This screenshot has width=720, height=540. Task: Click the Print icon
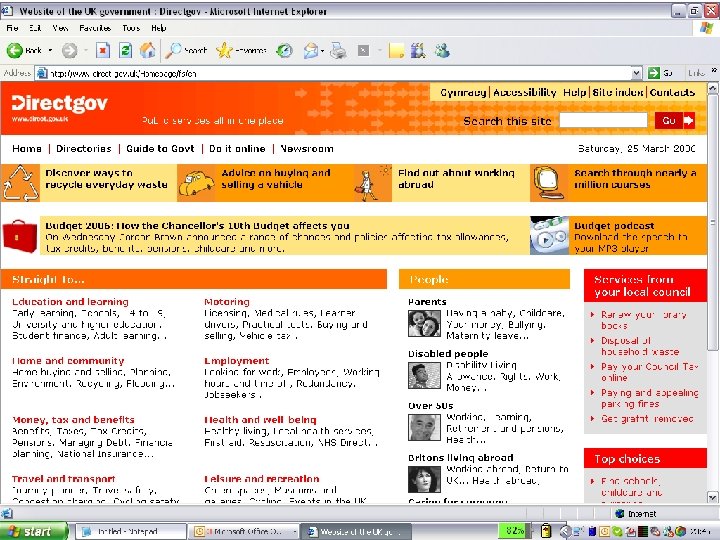338,50
